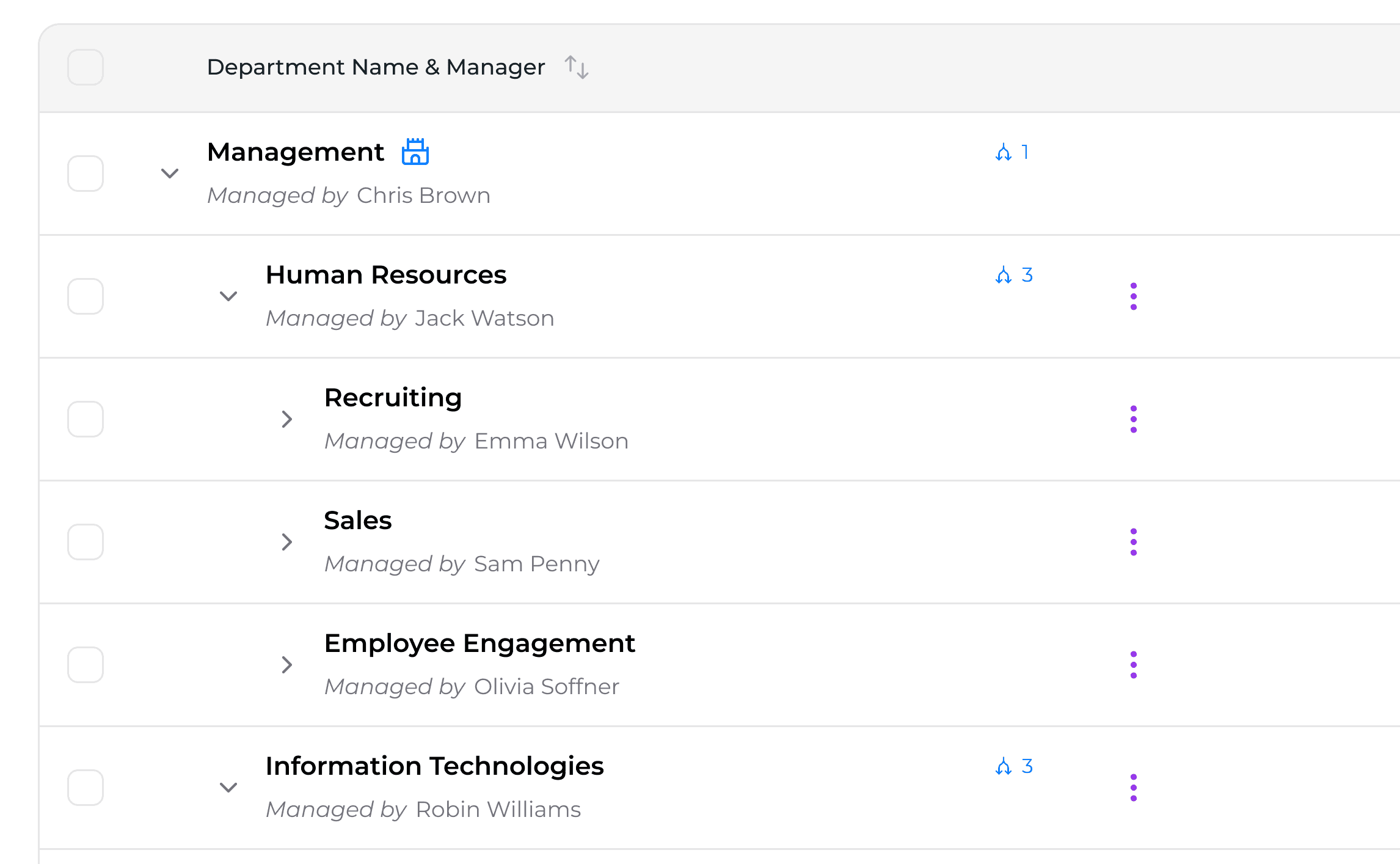Collapse the Management department tree
Image resolution: width=1400 pixels, height=864 pixels.
click(x=169, y=174)
